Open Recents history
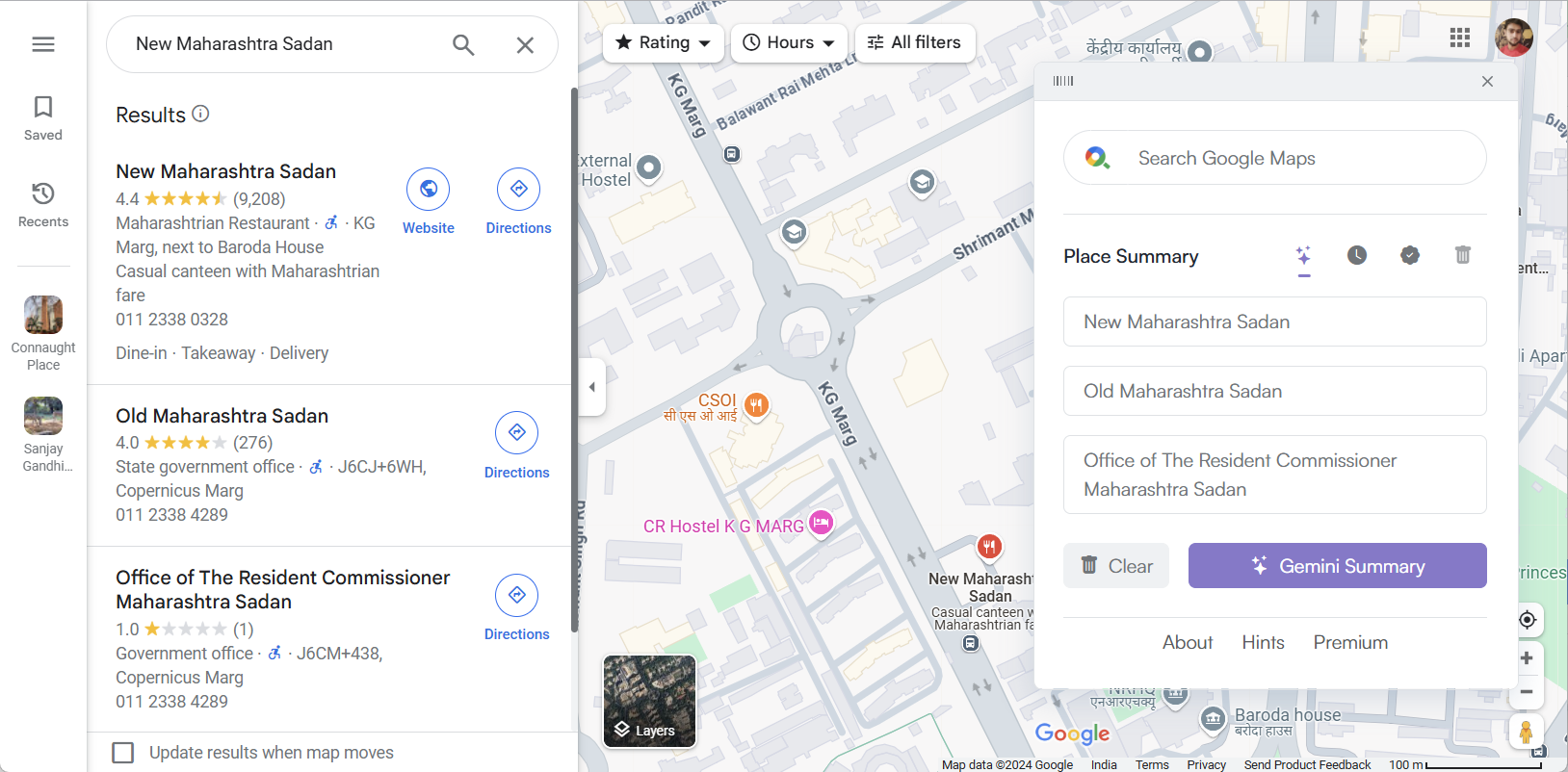This screenshot has height=772, width=1568. [x=43, y=205]
